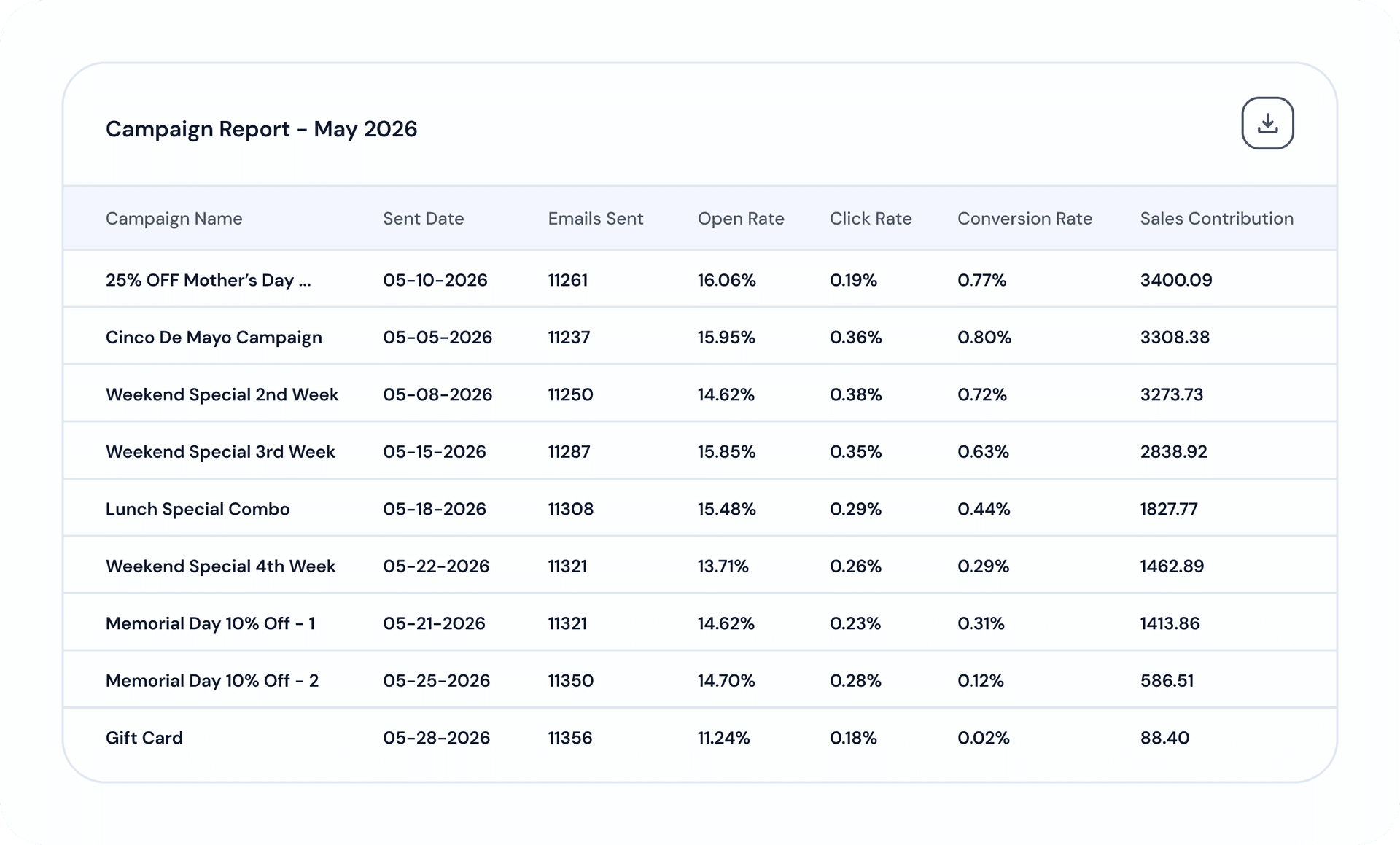Click the Open Rate column header
This screenshot has width=1400, height=845.
(x=741, y=219)
